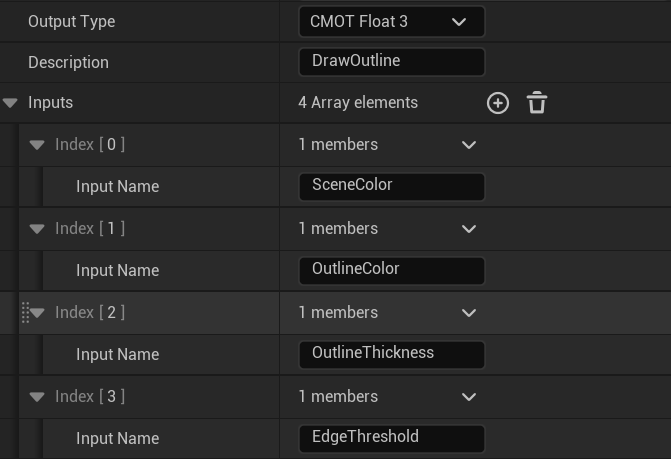Viewport: 671px width, 459px height.
Task: Open the Index [2] element options chevron
Action: [468, 313]
